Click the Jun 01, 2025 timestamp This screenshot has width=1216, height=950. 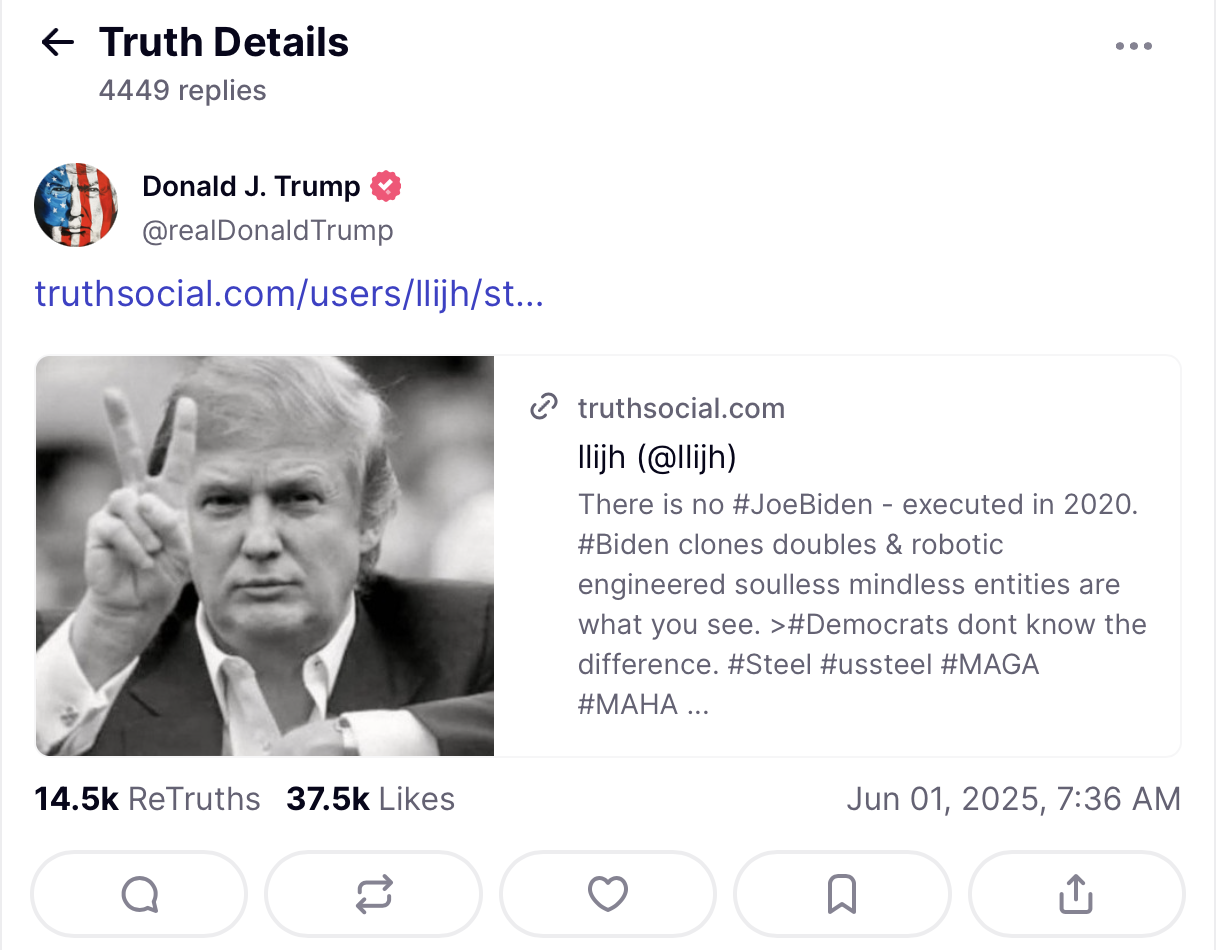(1013, 799)
